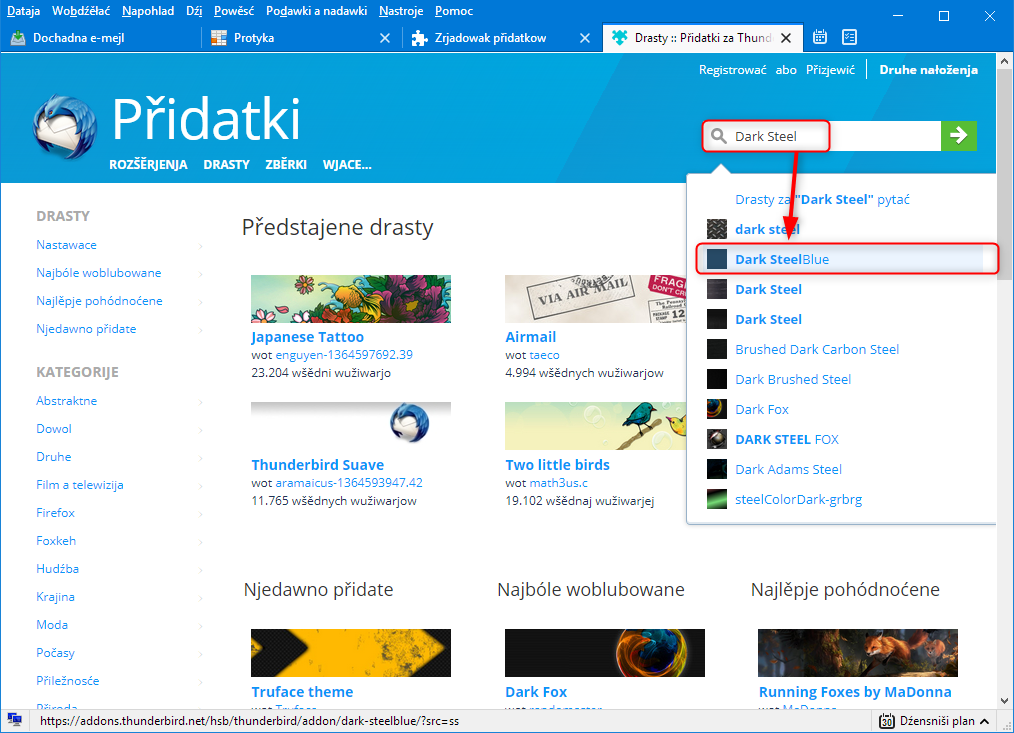Open Najbóle woblubowane in the sidebar
The image size is (1014, 733).
pyautogui.click(x=98, y=272)
